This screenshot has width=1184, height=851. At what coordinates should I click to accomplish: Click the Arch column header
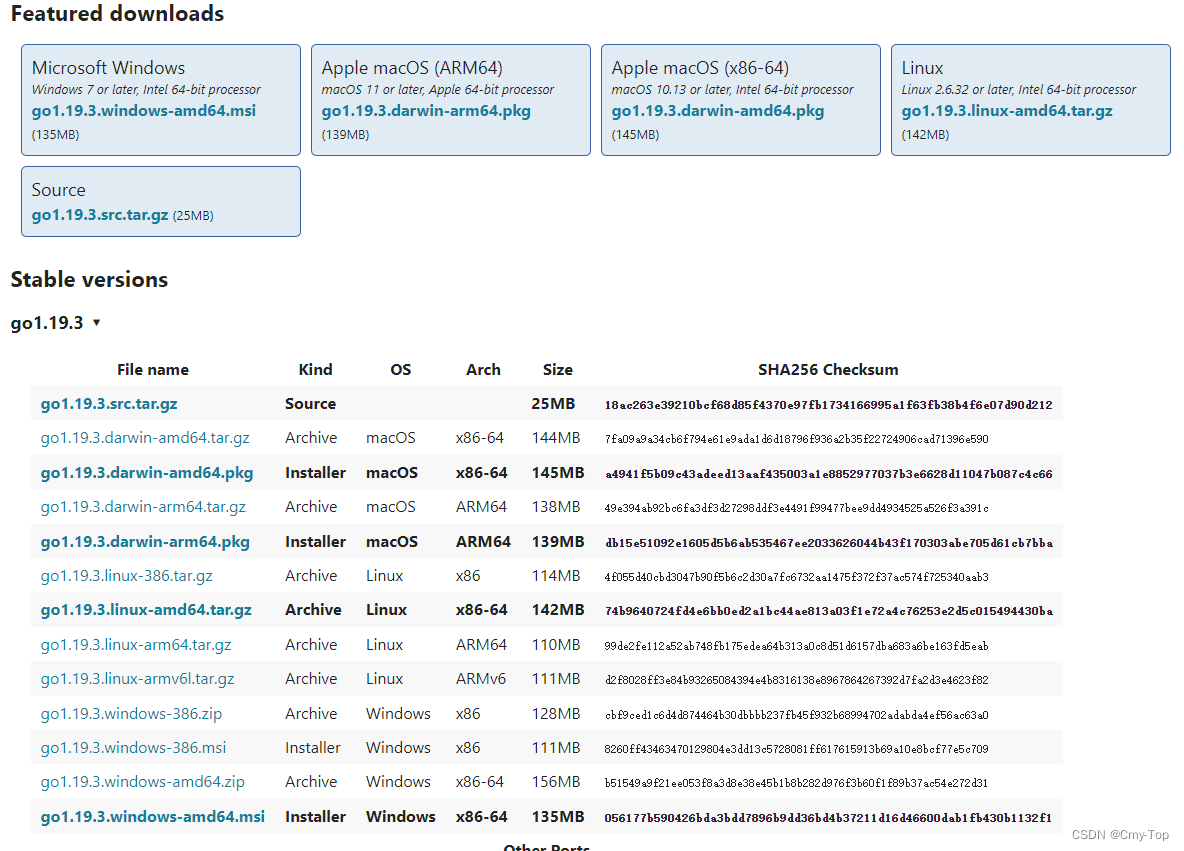pyautogui.click(x=483, y=370)
